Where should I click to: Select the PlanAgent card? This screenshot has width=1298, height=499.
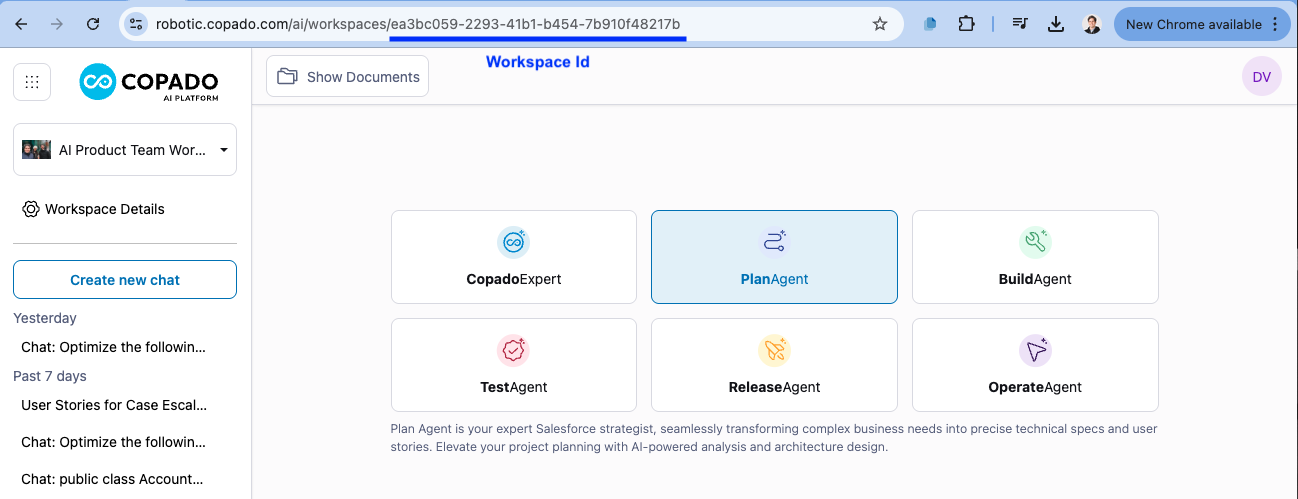click(x=773, y=257)
